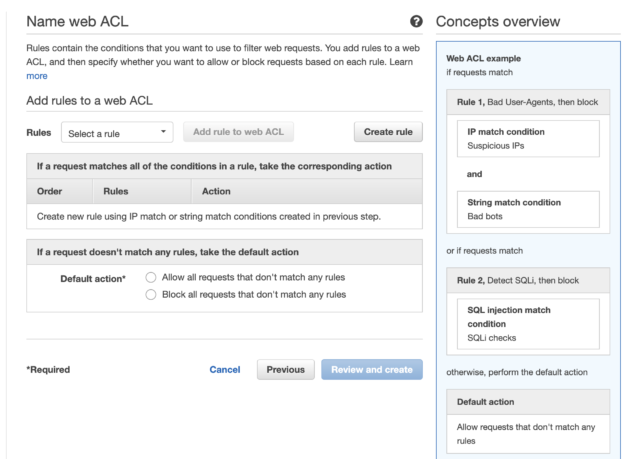Click the Rule 2 Detect SQLi header

point(528,280)
